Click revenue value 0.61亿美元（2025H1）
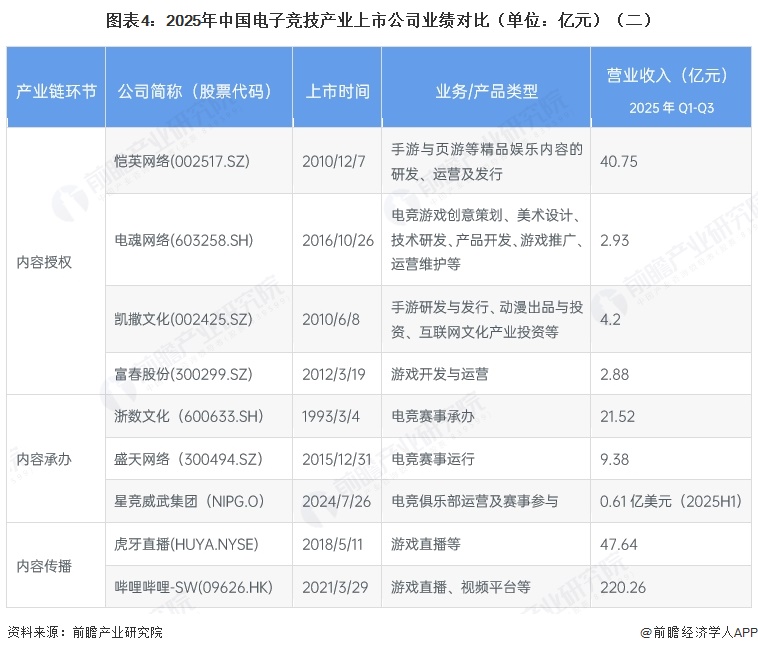The image size is (758, 653). [x=671, y=501]
